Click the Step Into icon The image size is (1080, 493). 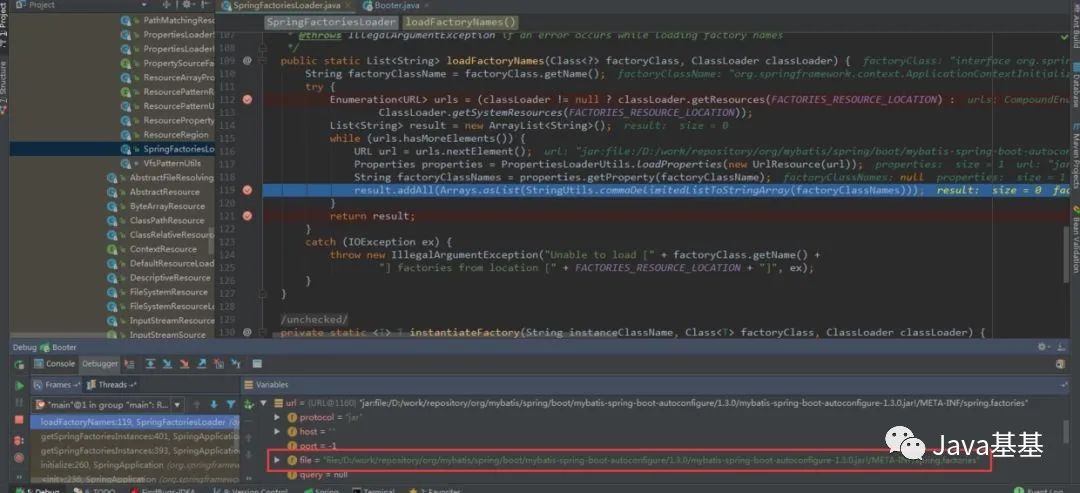point(167,364)
